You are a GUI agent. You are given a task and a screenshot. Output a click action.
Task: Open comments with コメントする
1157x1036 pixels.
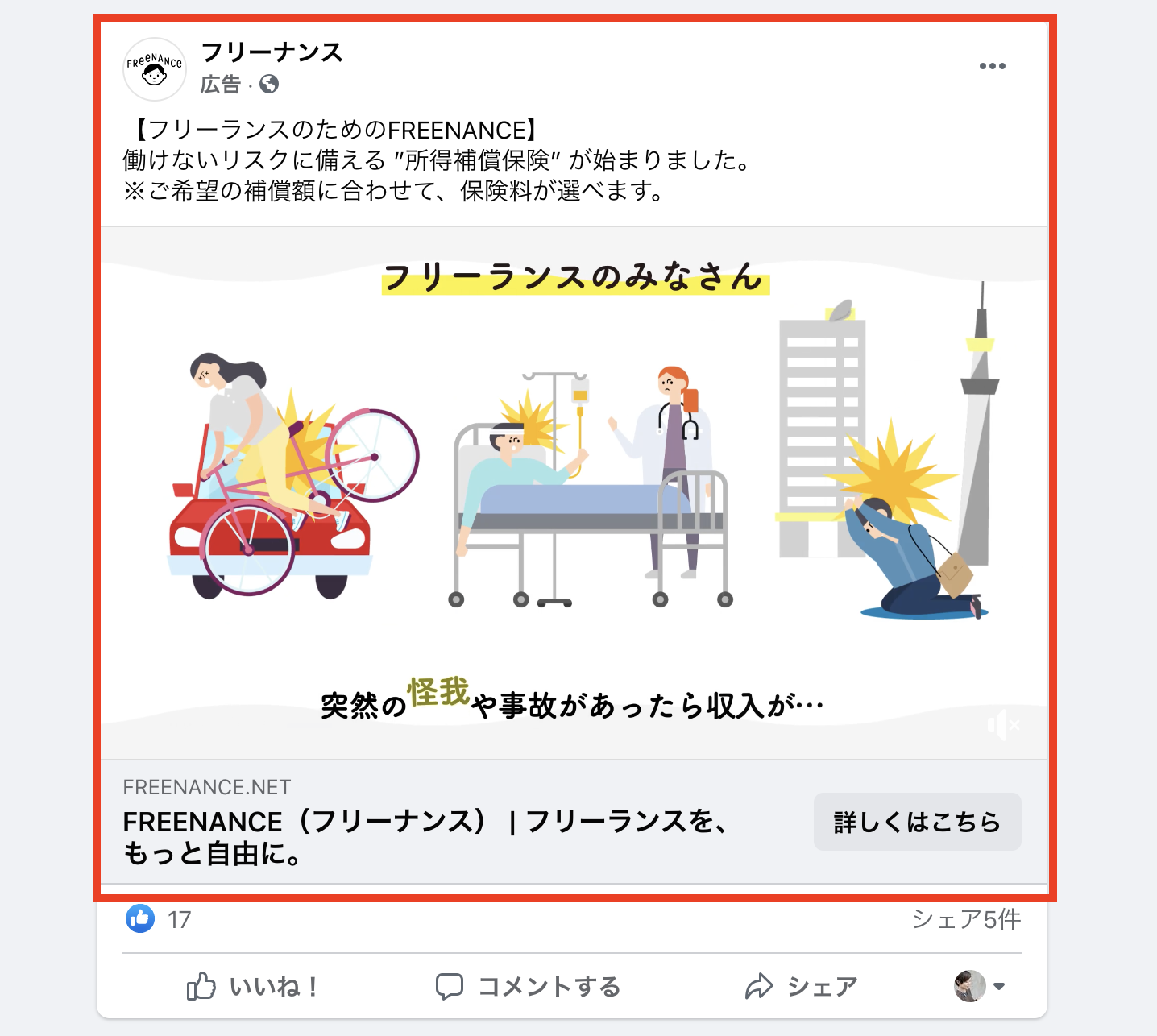[x=528, y=986]
